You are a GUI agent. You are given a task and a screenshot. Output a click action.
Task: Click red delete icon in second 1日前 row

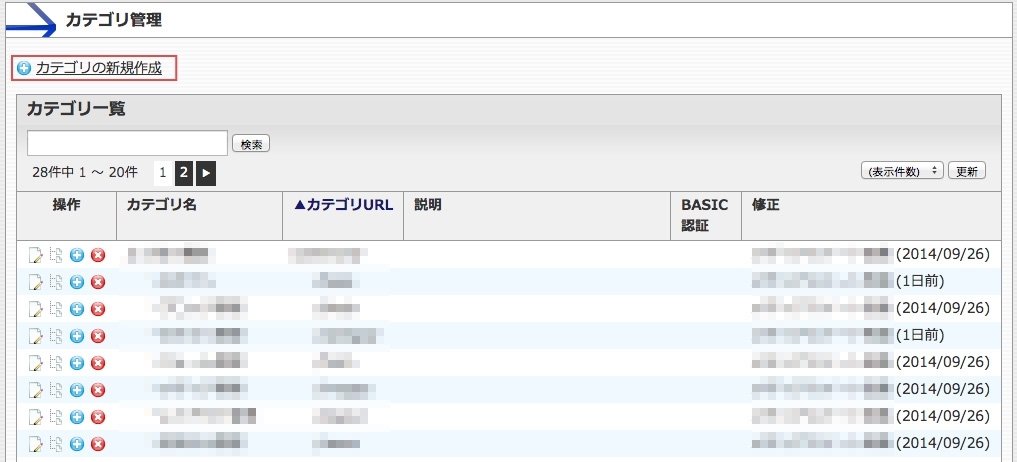point(98,336)
